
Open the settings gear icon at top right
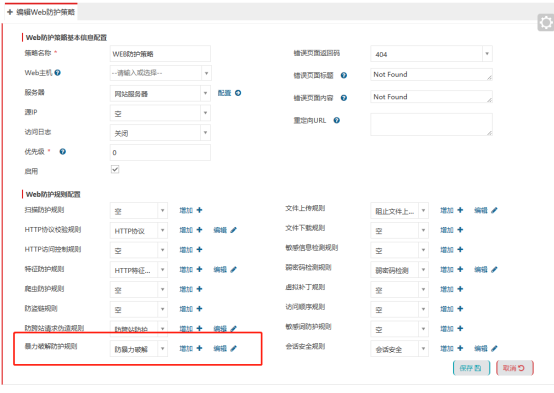(546, 23)
